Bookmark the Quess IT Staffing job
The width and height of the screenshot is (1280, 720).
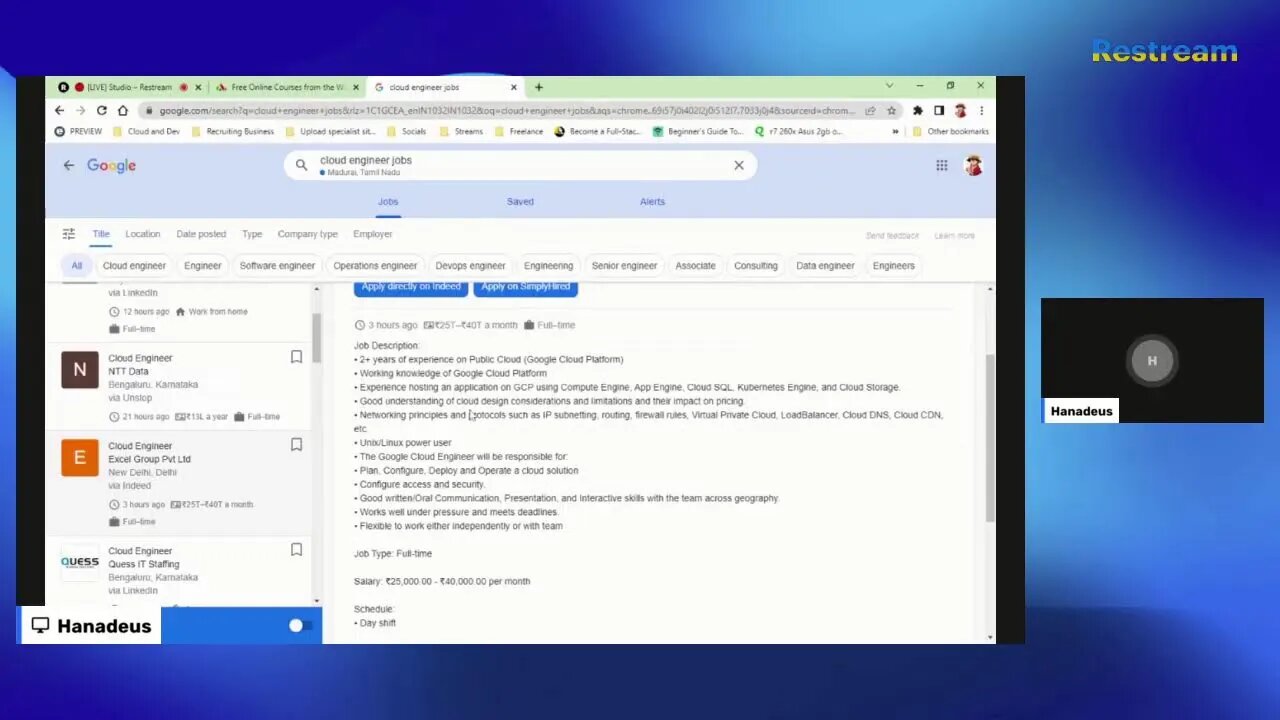[x=296, y=550]
